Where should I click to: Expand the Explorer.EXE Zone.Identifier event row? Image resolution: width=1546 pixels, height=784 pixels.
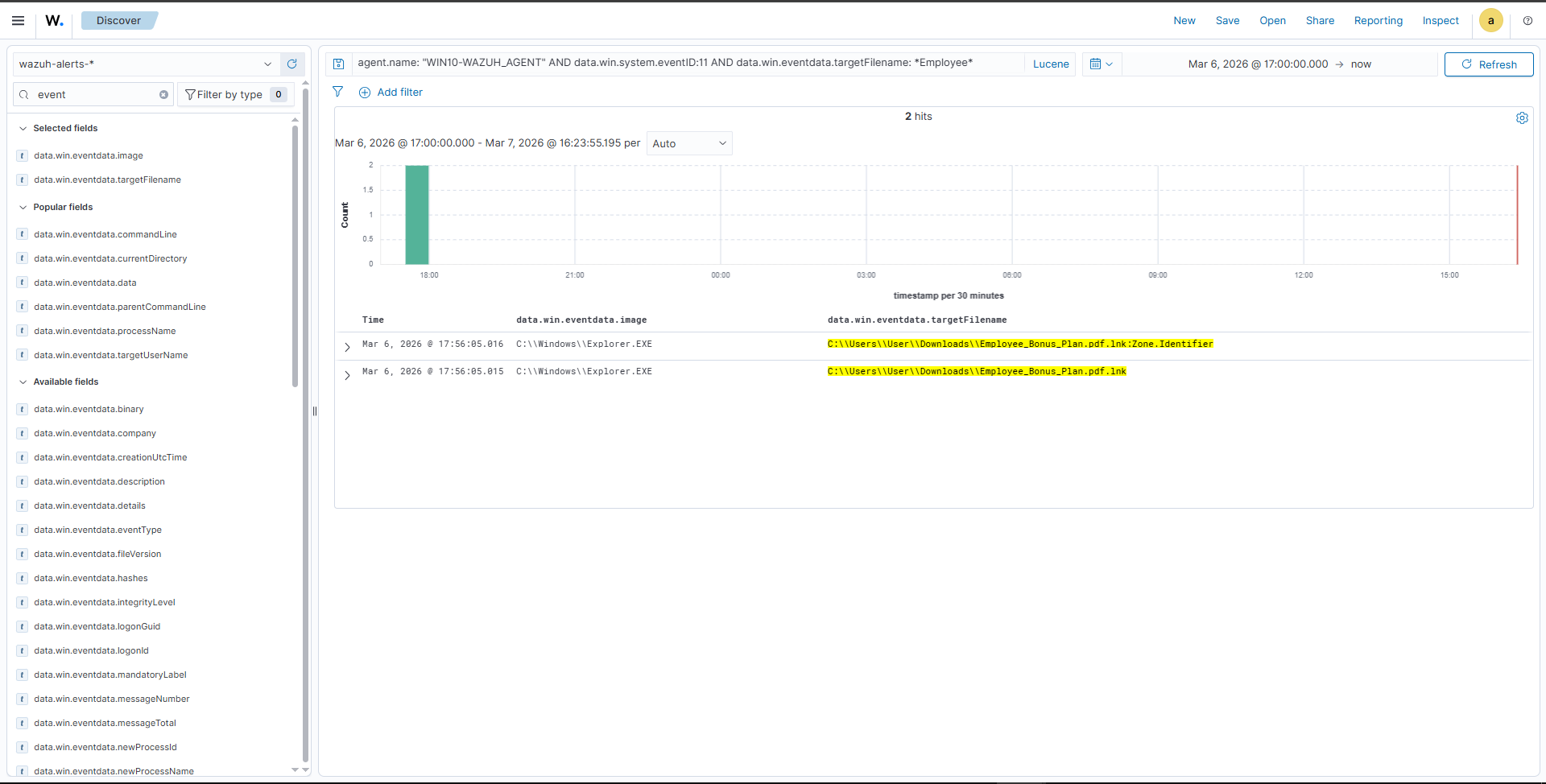point(347,348)
